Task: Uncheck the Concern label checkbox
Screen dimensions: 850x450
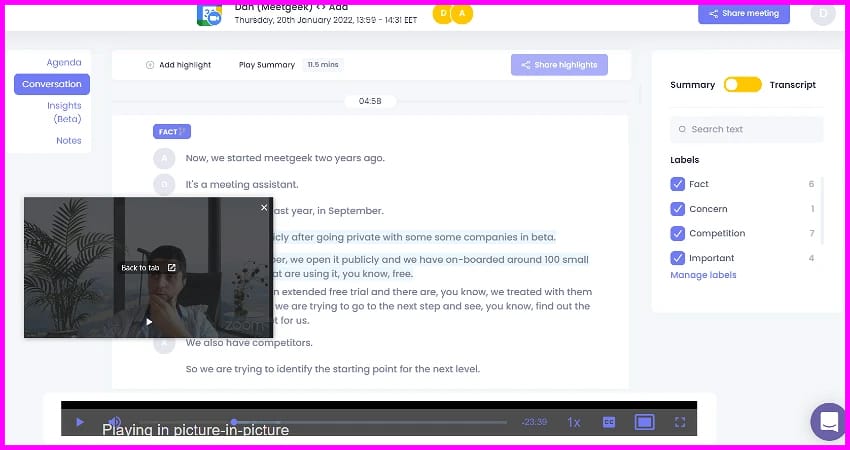Action: tap(677, 209)
